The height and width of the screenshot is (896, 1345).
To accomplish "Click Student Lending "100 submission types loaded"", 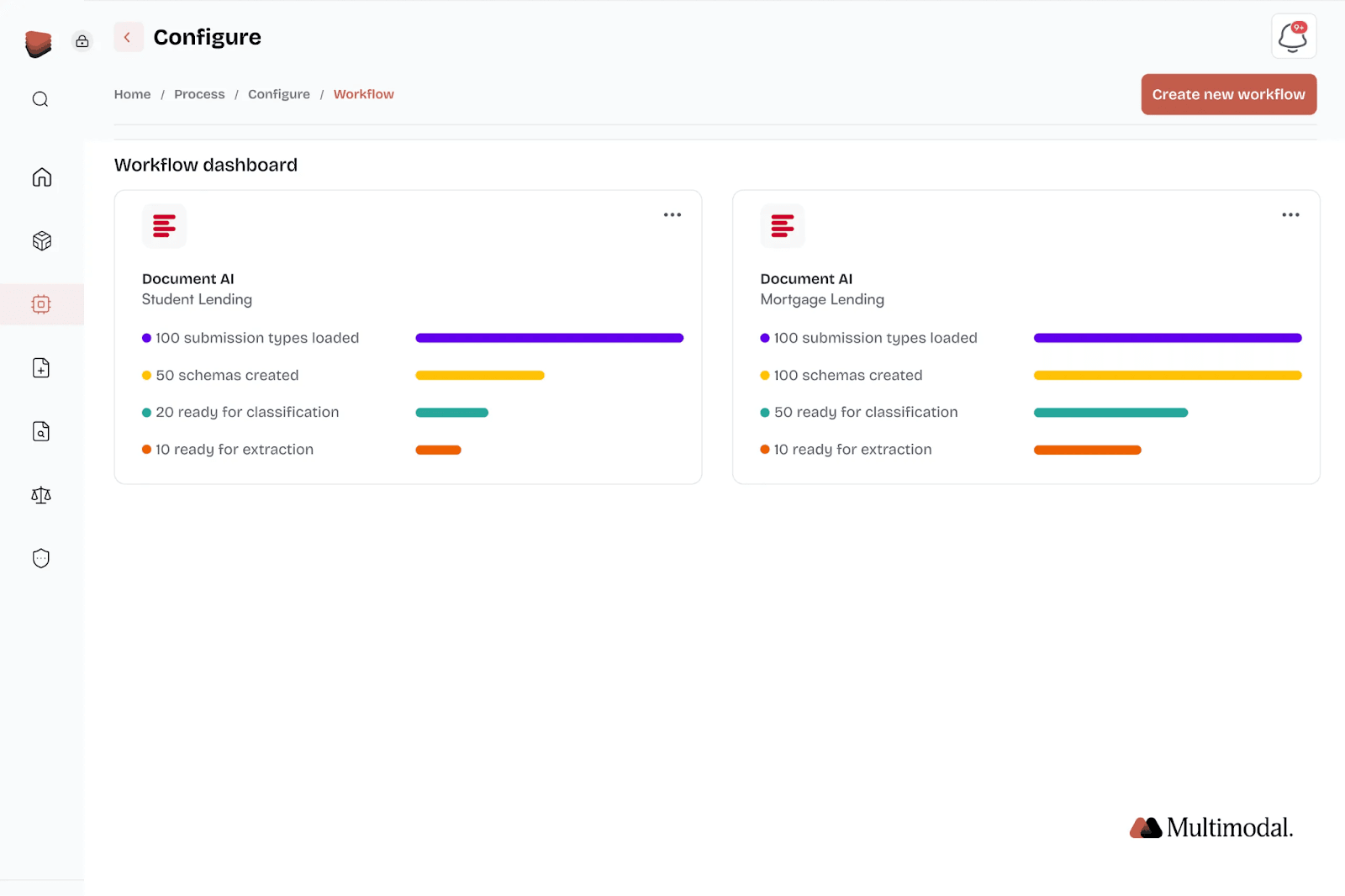I will click(257, 338).
